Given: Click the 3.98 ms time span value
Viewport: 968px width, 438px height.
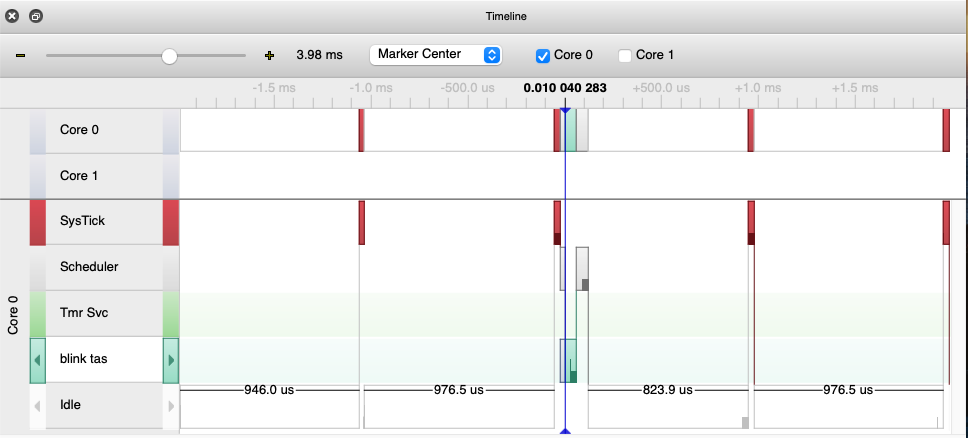Looking at the screenshot, I should (319, 55).
